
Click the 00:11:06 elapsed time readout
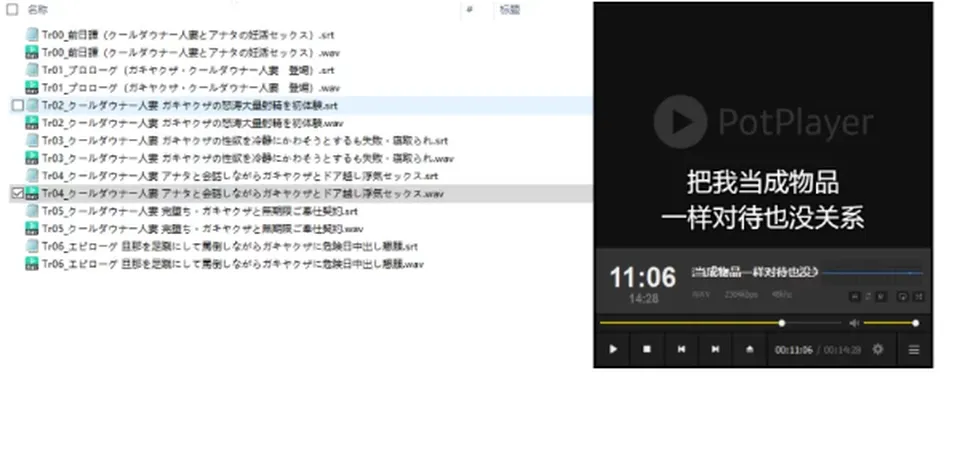click(x=793, y=350)
